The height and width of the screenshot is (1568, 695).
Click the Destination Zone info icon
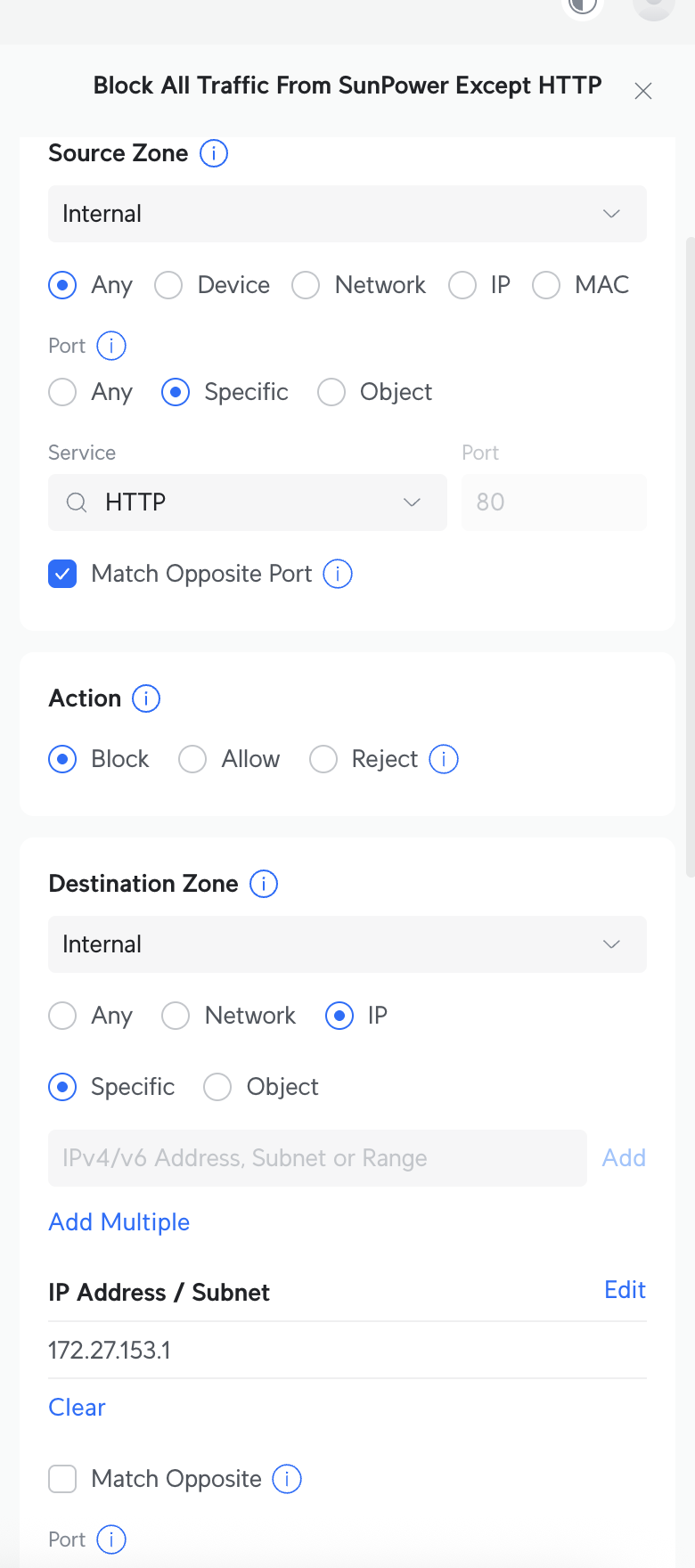tap(264, 884)
